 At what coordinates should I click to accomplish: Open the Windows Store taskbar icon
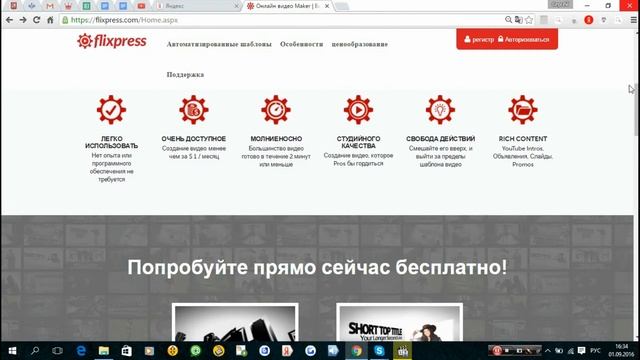(127, 351)
